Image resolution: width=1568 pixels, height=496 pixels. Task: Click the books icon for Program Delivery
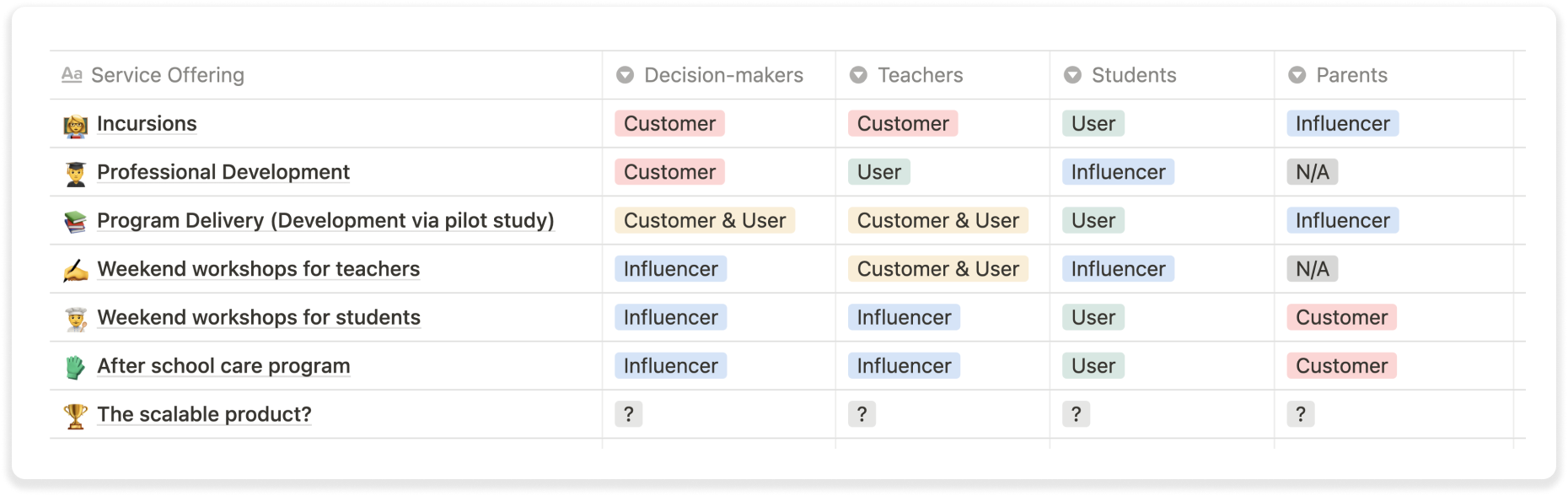[75, 221]
